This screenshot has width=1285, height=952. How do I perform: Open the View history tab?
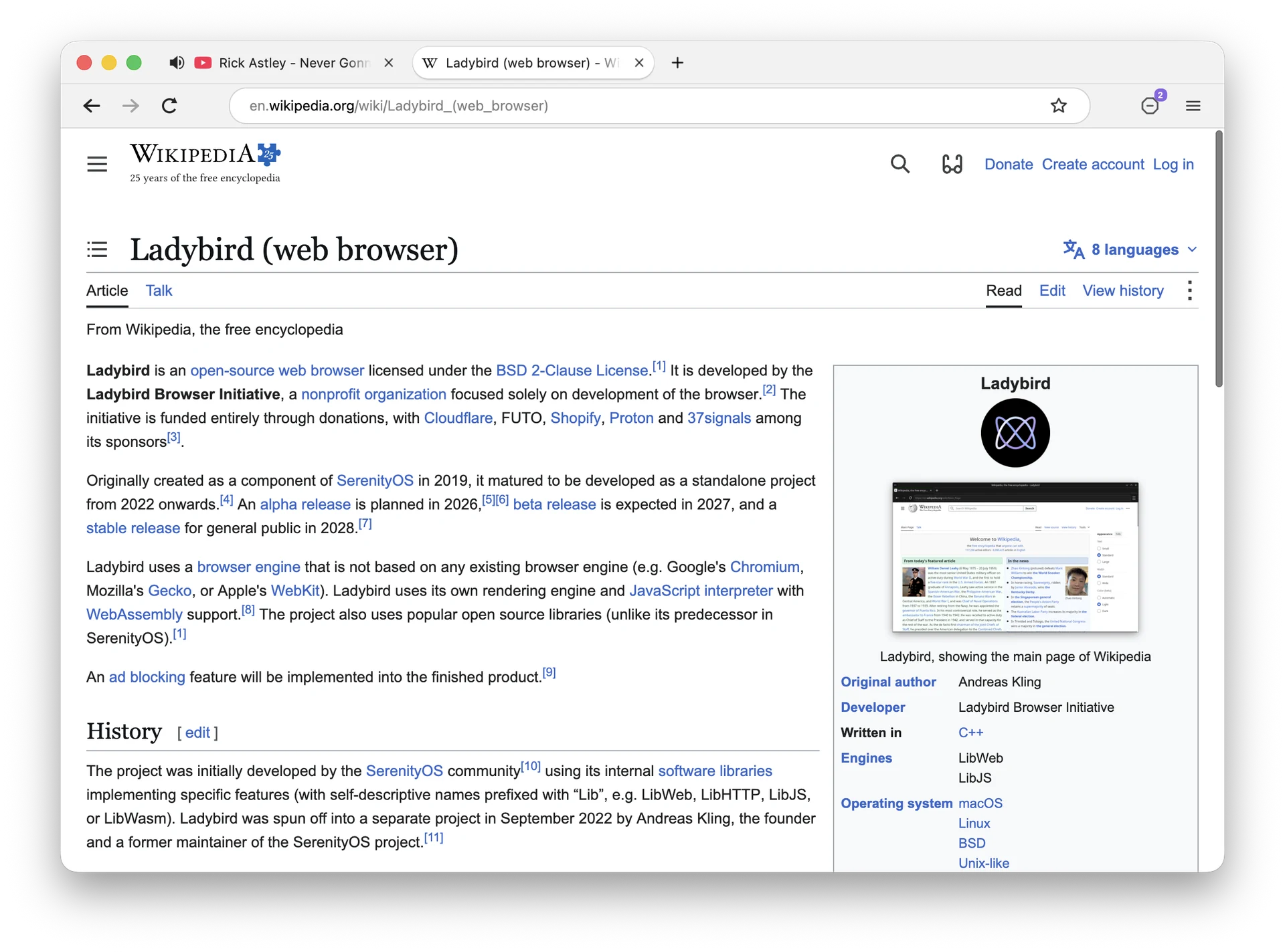(x=1123, y=290)
